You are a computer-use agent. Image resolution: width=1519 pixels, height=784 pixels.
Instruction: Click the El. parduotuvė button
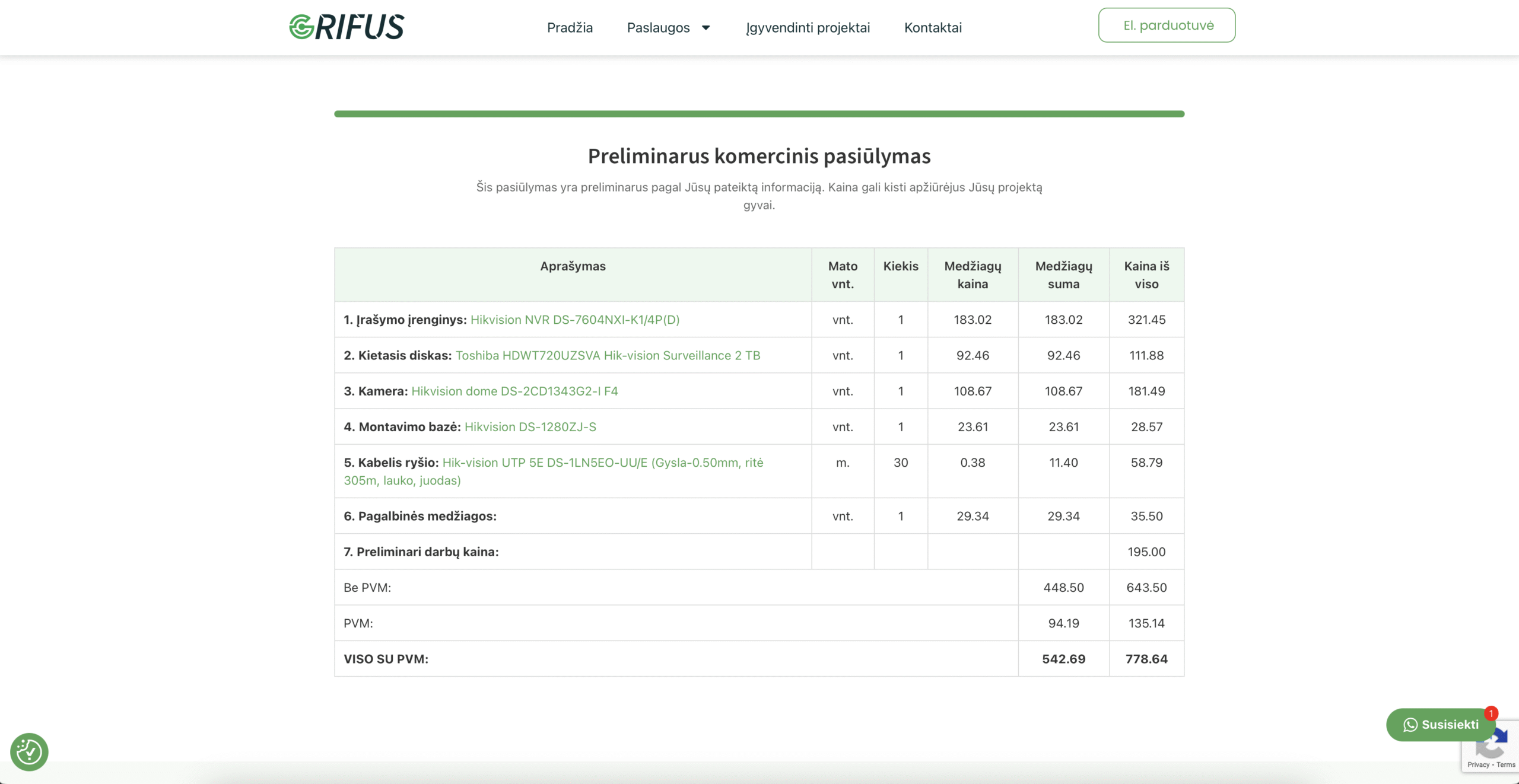pyautogui.click(x=1167, y=26)
